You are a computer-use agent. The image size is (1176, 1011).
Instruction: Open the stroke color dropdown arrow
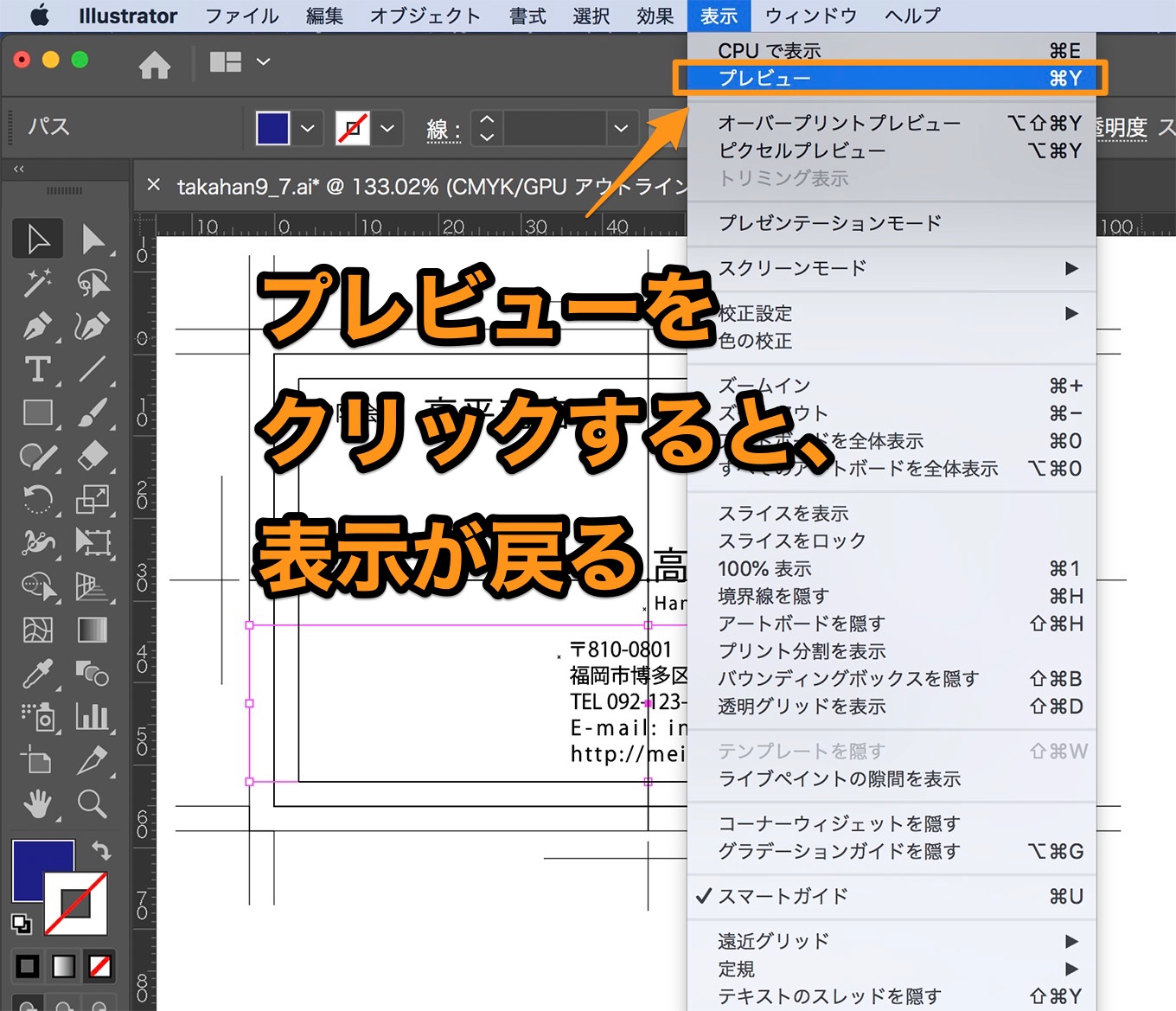click(387, 129)
